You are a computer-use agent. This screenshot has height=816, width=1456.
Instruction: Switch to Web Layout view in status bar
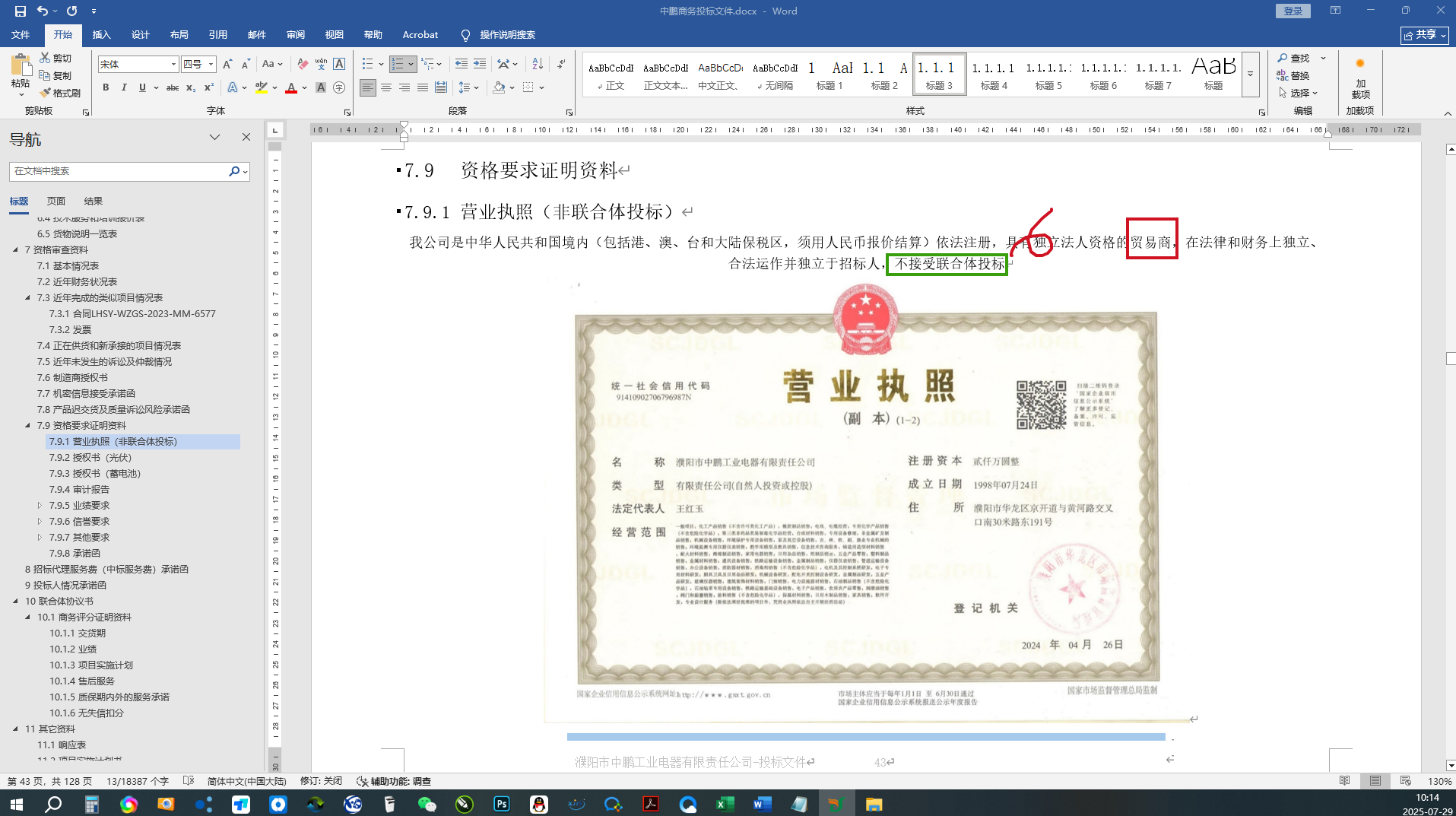[1405, 781]
